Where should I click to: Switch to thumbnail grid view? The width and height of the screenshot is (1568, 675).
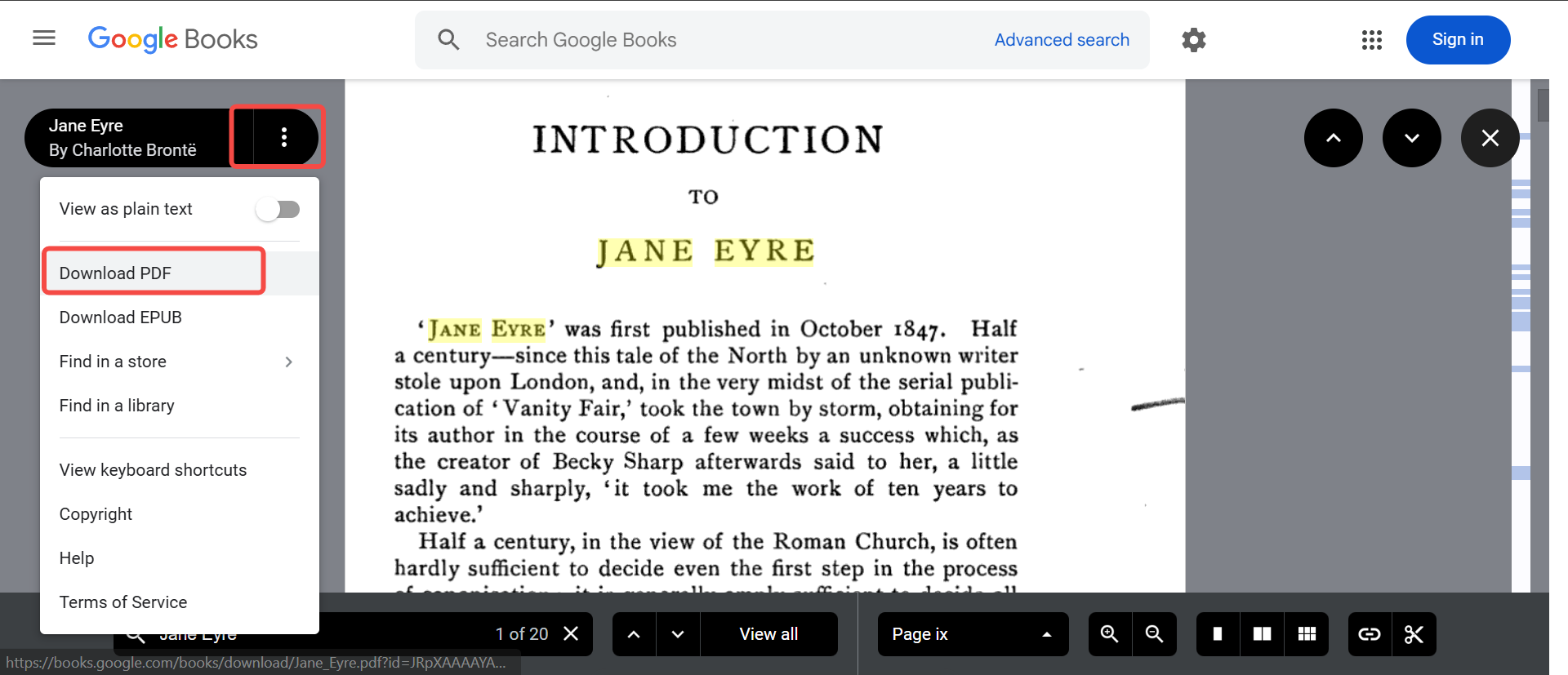click(1307, 634)
